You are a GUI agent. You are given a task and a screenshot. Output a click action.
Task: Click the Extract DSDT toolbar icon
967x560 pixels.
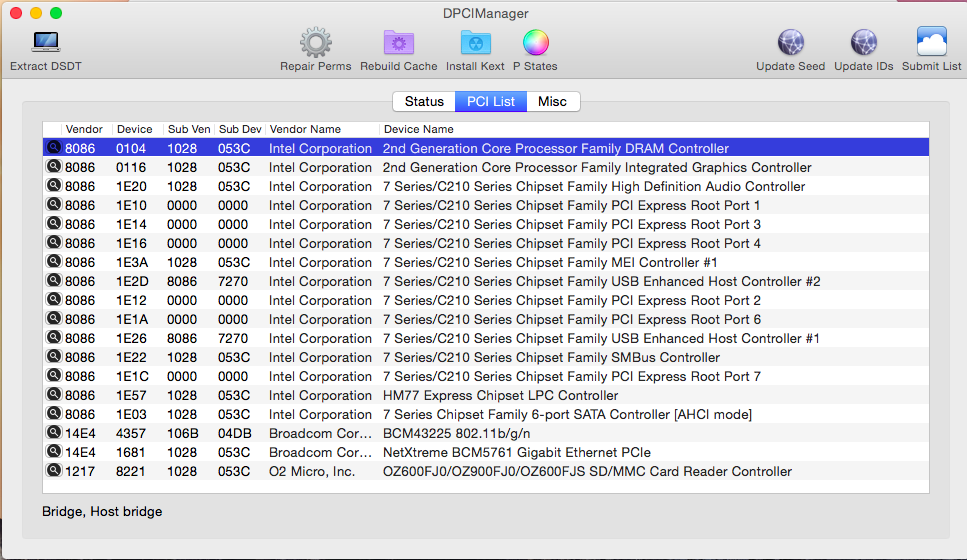pyautogui.click(x=46, y=43)
